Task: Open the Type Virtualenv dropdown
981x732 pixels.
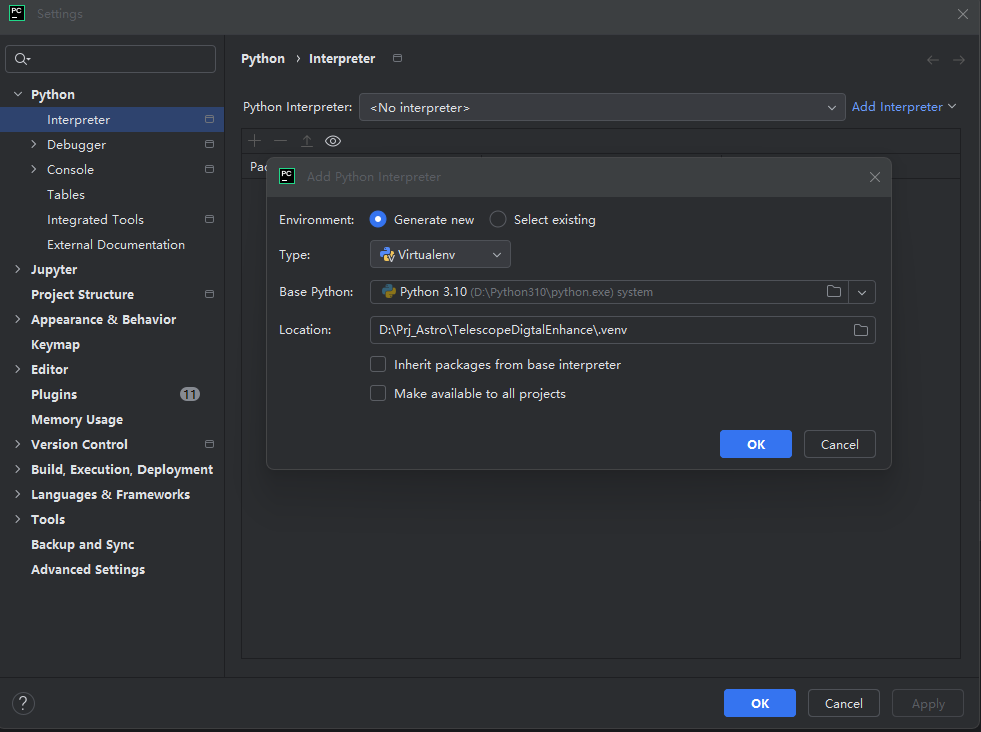Action: (440, 255)
